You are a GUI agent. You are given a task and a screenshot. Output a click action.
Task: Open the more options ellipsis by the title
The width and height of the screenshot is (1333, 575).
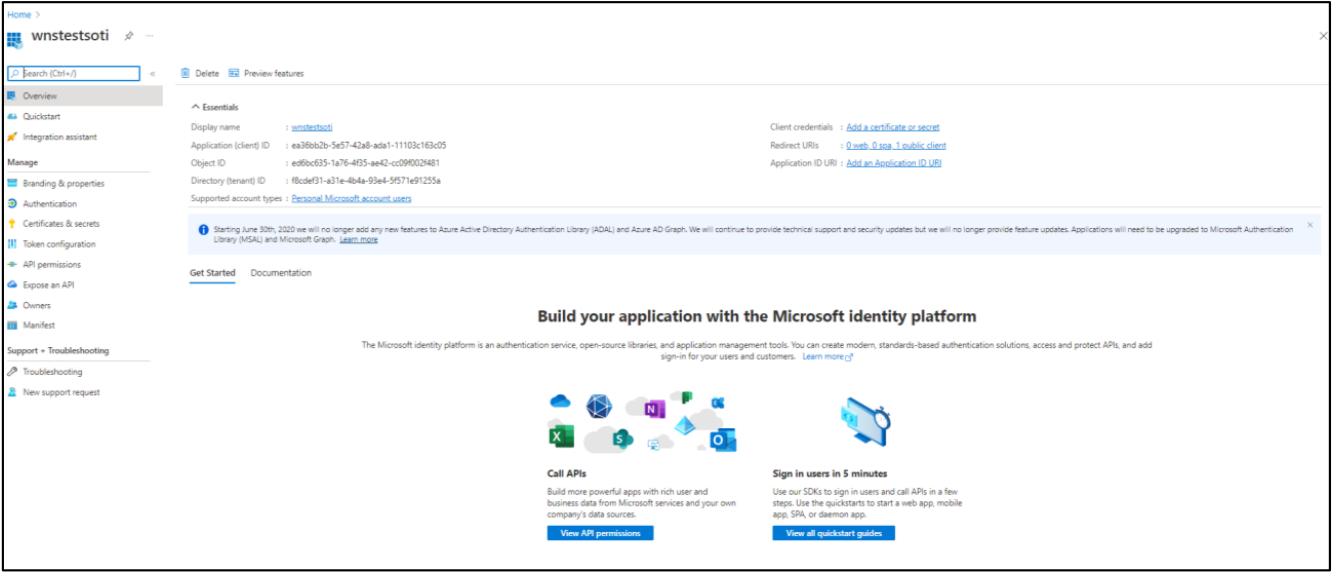coord(150,36)
